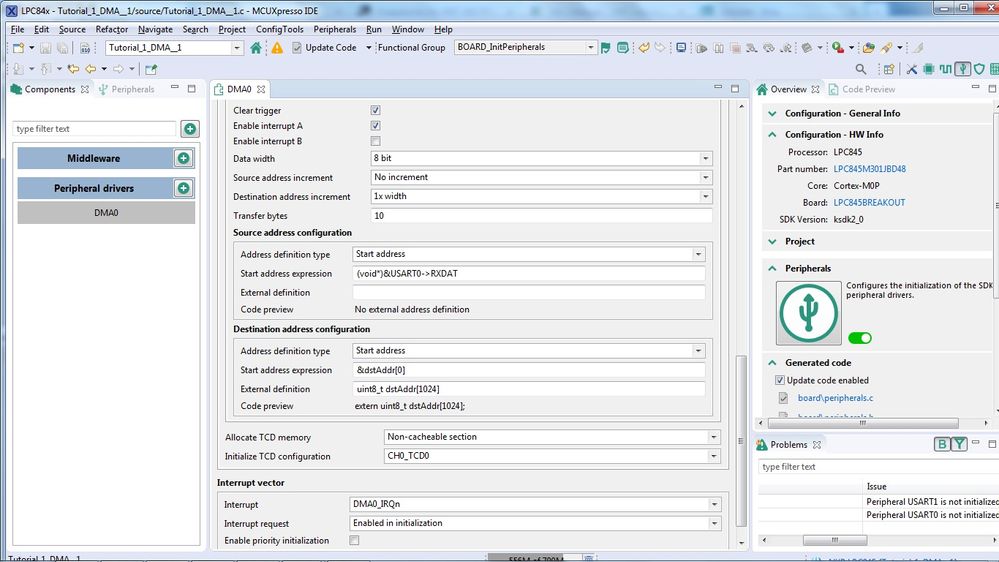999x562 pixels.
Task: Select the Peripherals tool cactus icon in toolbar
Action: pyautogui.click(x=963, y=69)
